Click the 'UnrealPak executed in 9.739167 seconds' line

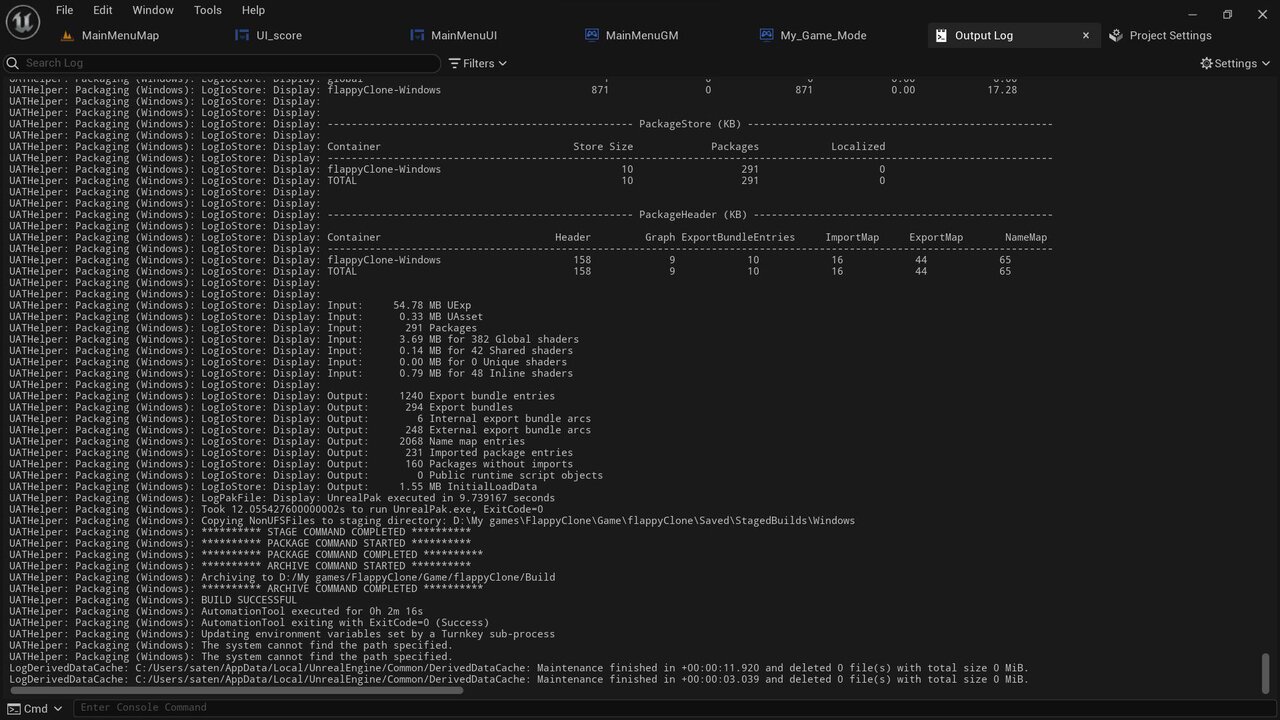pyautogui.click(x=282, y=498)
